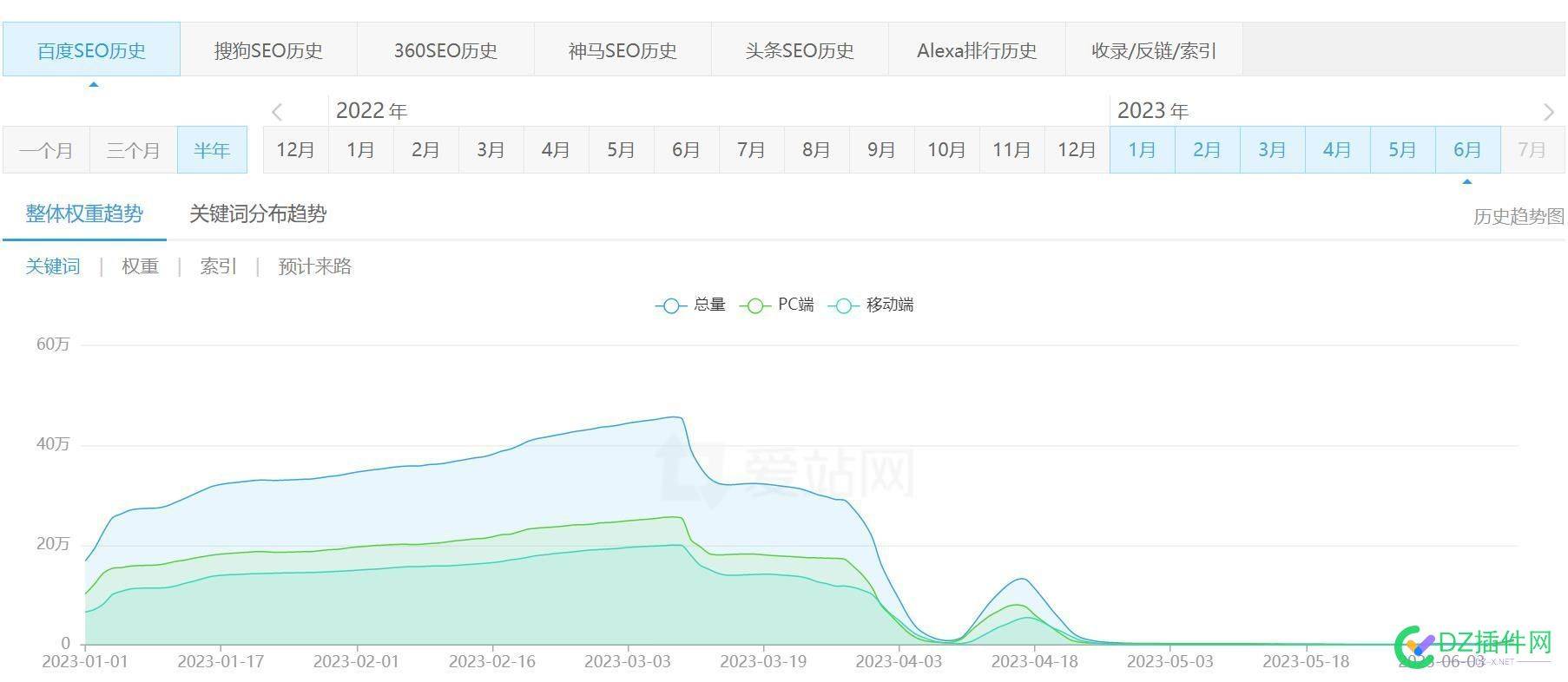Click the 40万 y-axis label

(53, 444)
